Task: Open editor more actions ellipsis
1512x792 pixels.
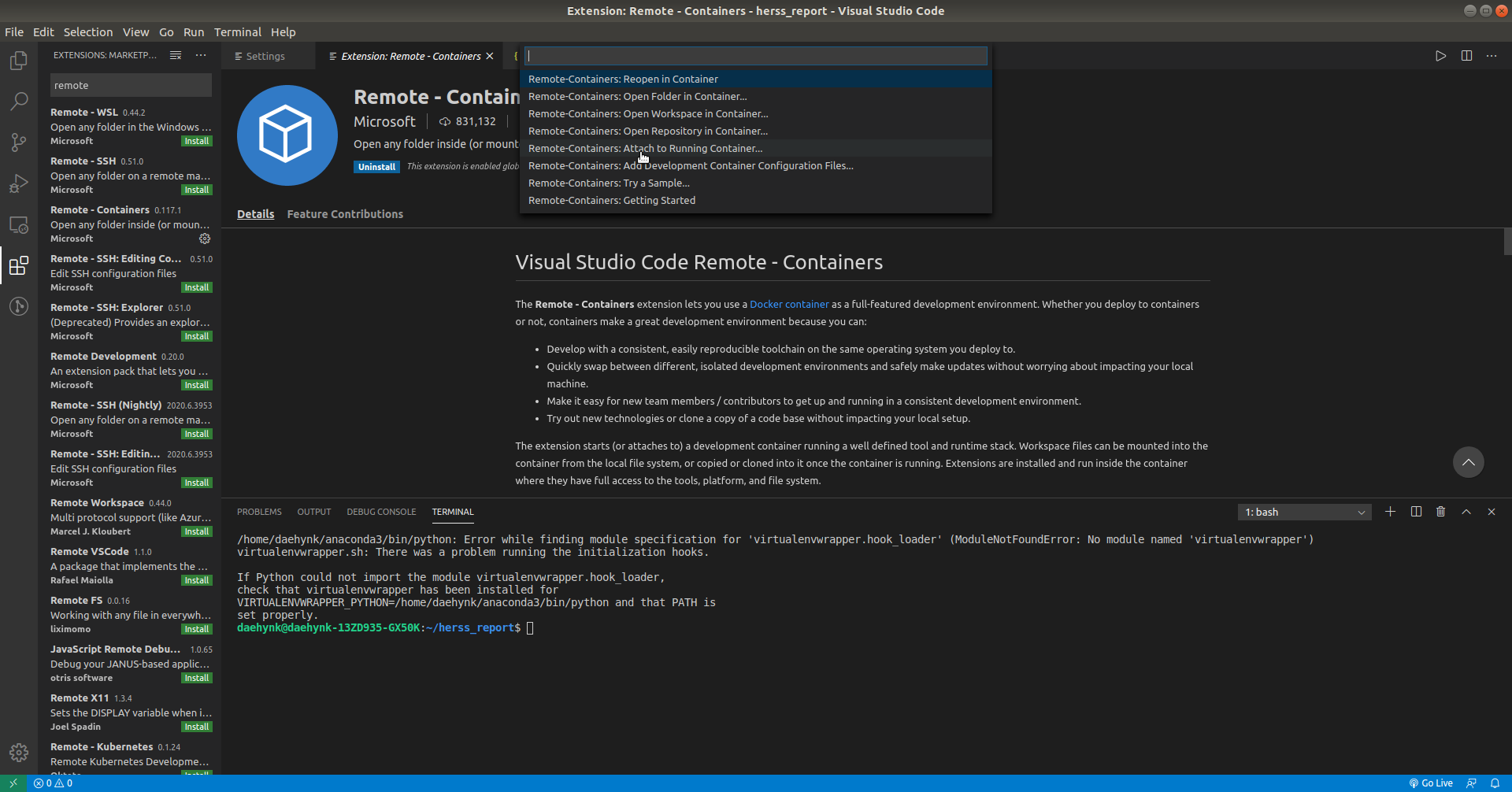Action: click(1492, 56)
